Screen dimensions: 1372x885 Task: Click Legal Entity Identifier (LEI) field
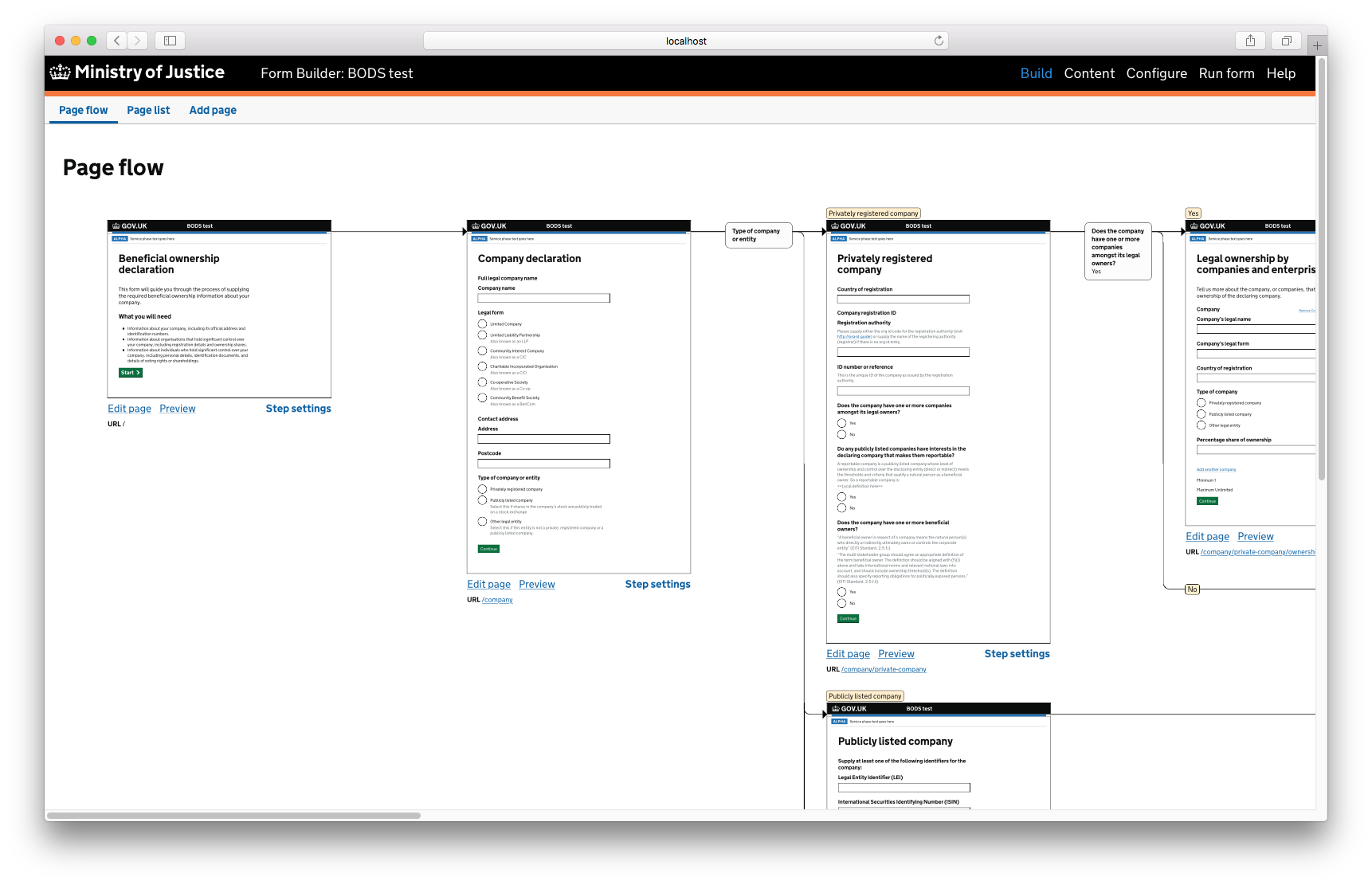click(904, 788)
